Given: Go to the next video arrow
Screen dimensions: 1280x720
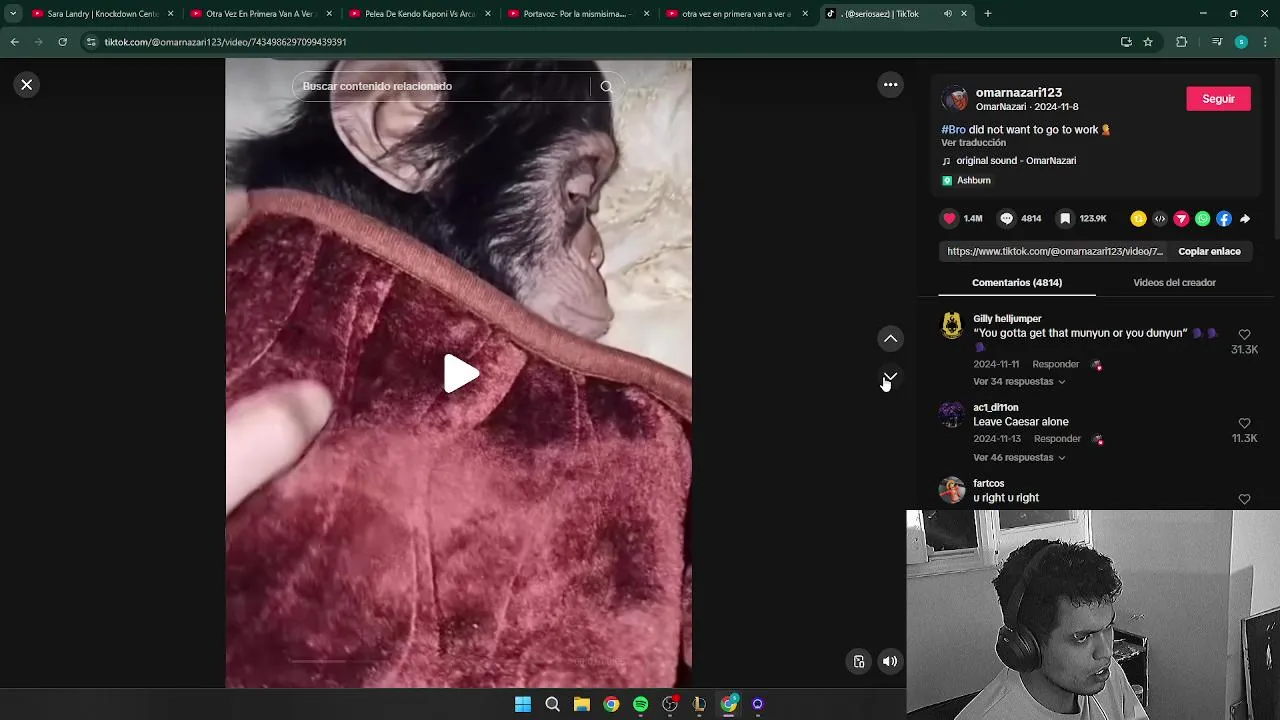Looking at the screenshot, I should pos(890,377).
